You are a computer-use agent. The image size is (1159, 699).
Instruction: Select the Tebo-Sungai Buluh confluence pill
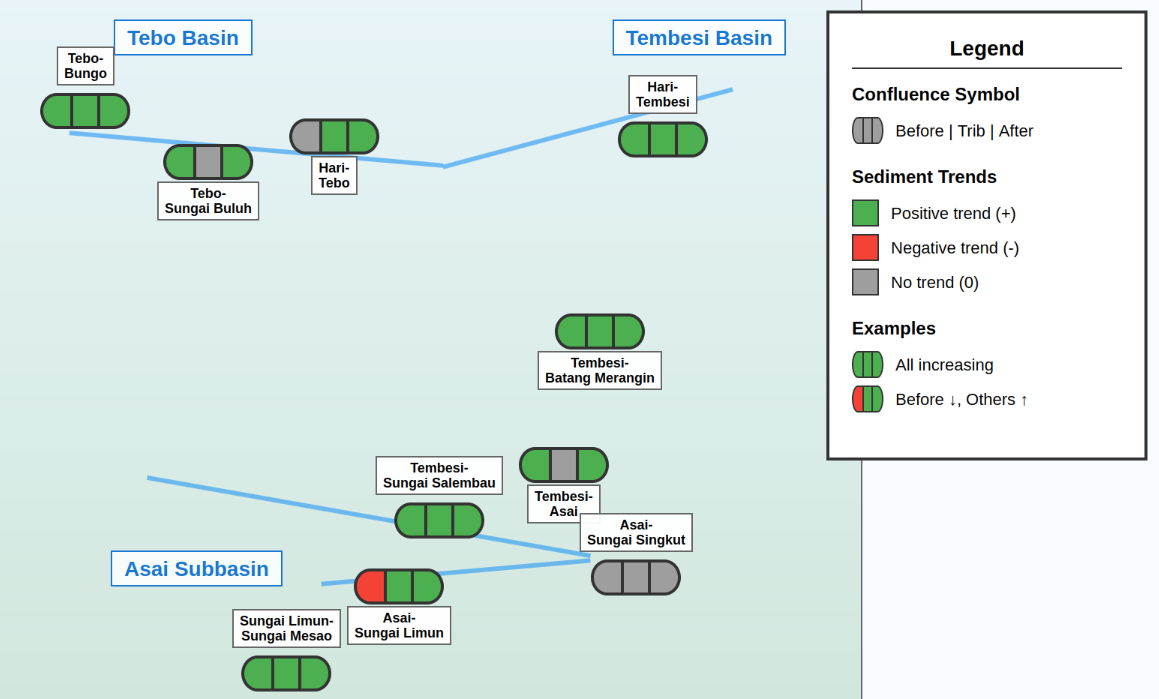point(208,162)
